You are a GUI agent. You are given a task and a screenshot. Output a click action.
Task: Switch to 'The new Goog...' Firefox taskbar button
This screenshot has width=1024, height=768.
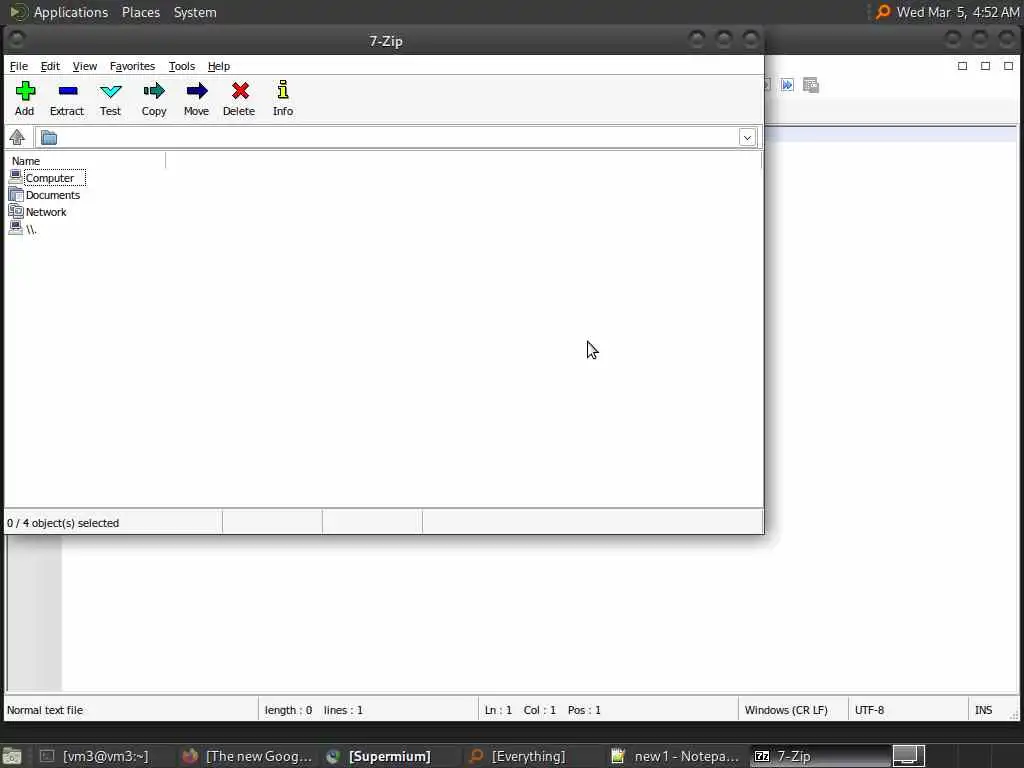[x=247, y=756]
